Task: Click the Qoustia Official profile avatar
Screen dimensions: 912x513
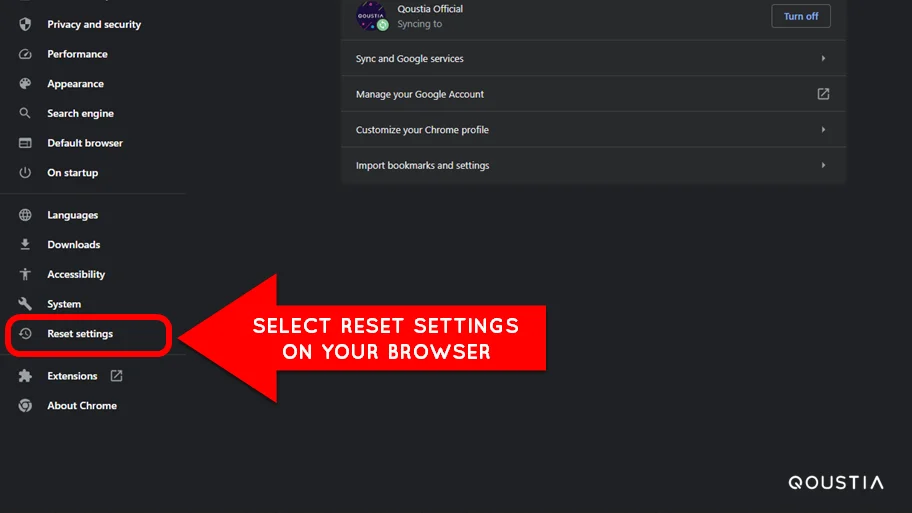Action: 371,16
